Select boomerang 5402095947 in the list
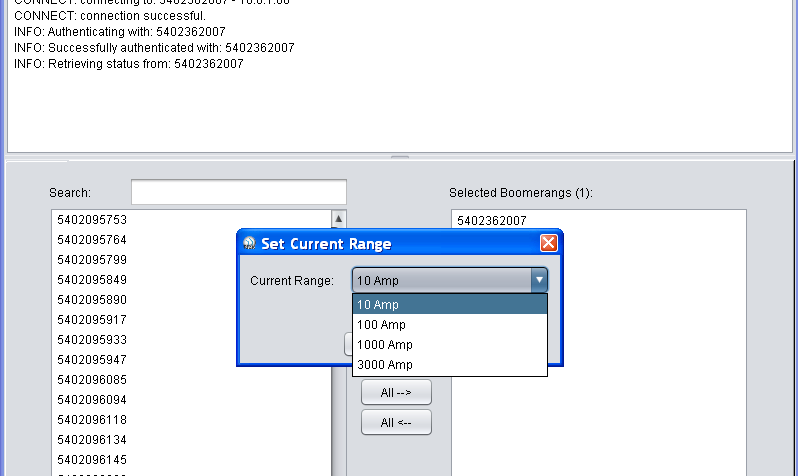 191,360
